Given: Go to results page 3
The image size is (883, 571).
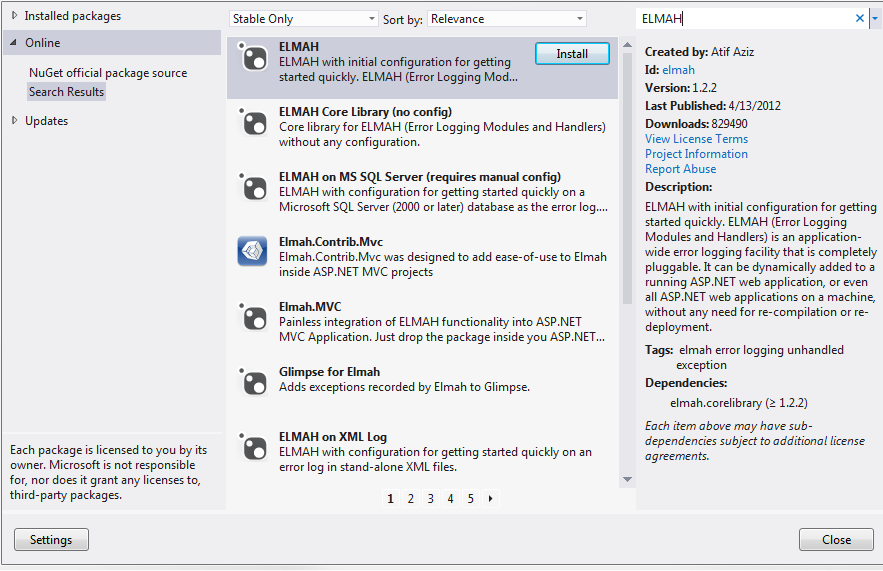Looking at the screenshot, I should point(430,498).
